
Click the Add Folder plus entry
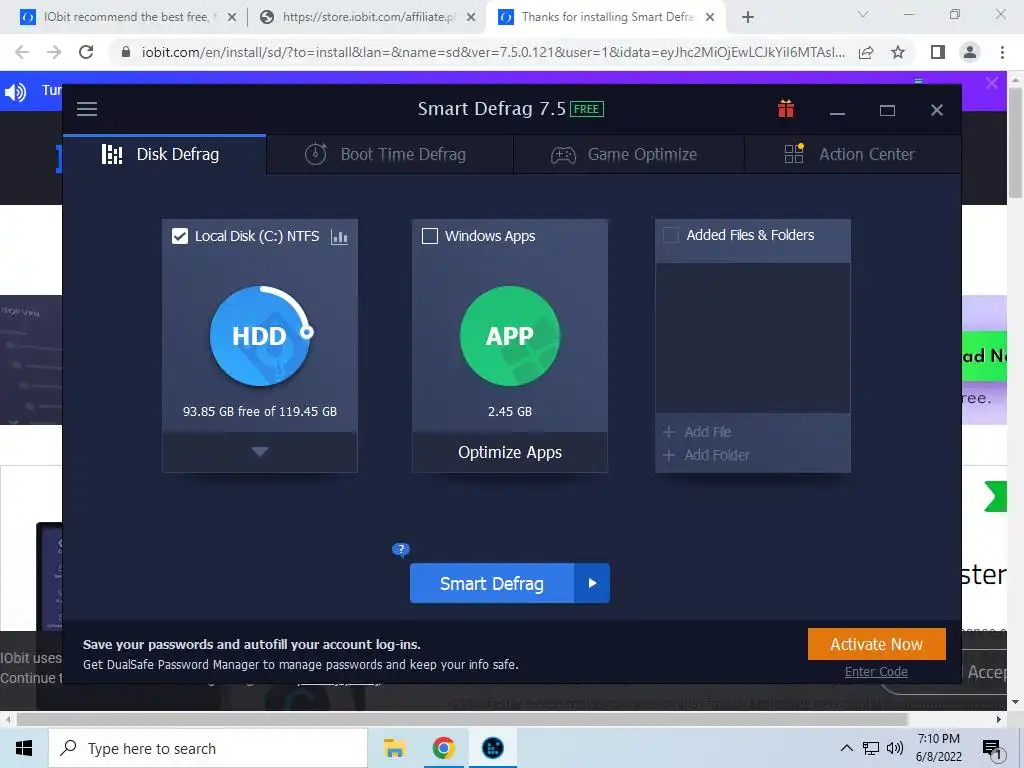tap(706, 455)
